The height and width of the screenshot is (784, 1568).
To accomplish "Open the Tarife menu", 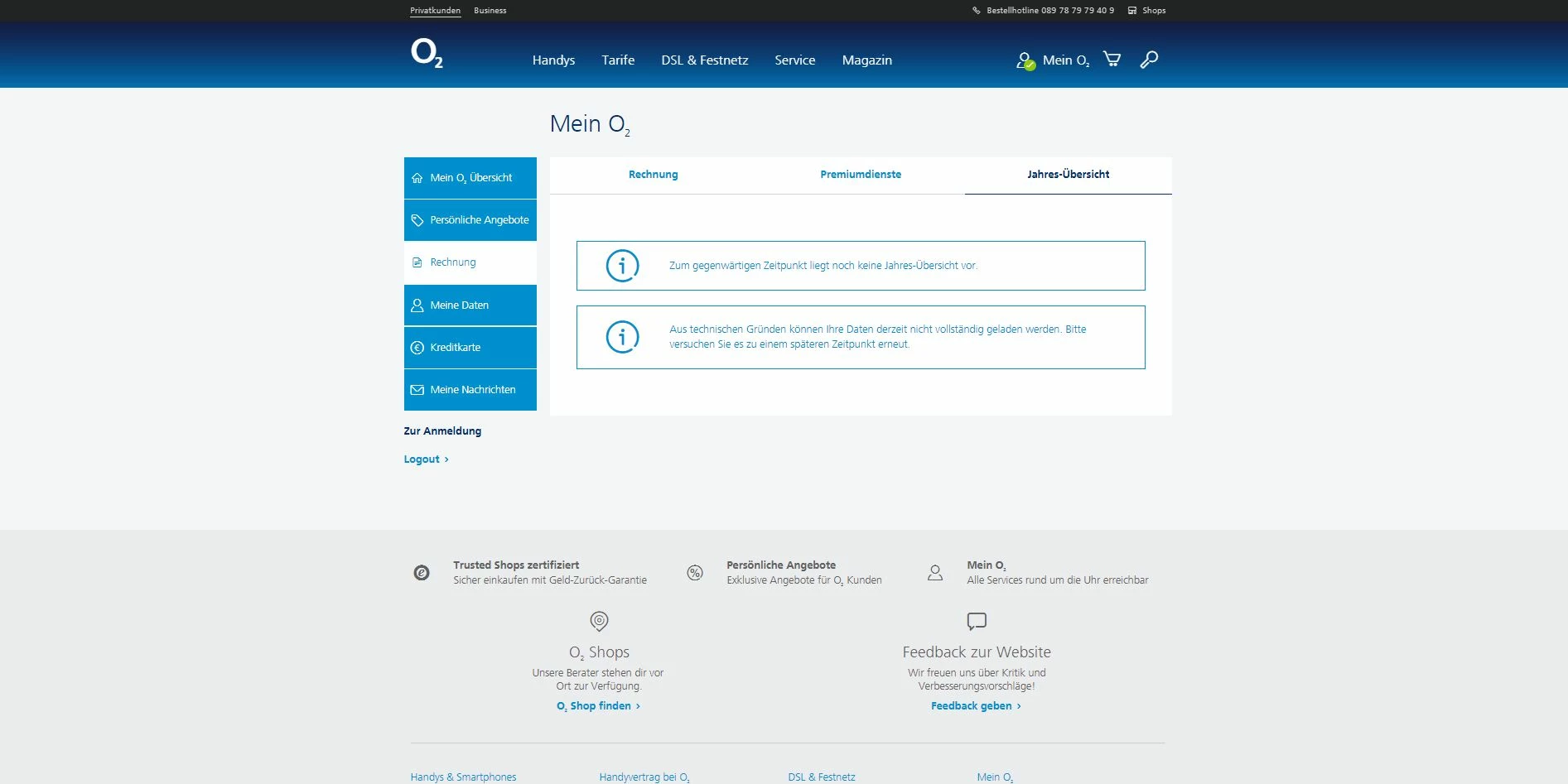I will coord(618,60).
